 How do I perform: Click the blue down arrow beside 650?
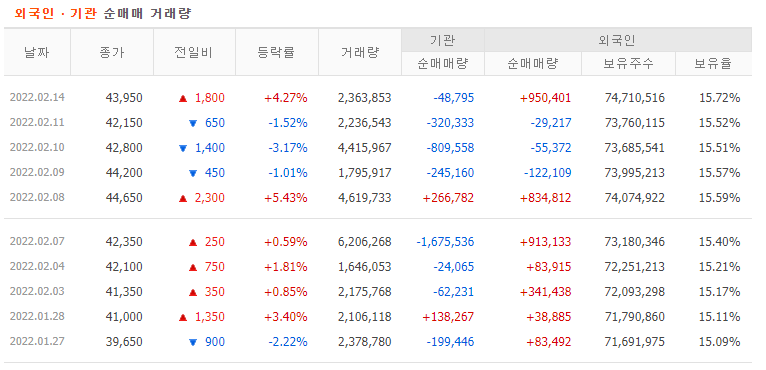click(x=193, y=123)
